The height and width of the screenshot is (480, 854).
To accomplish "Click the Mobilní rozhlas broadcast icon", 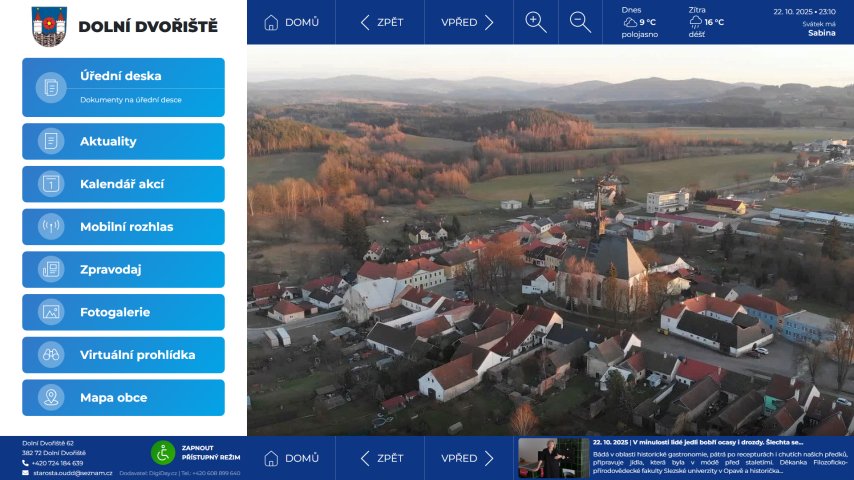I will click(x=51, y=227).
